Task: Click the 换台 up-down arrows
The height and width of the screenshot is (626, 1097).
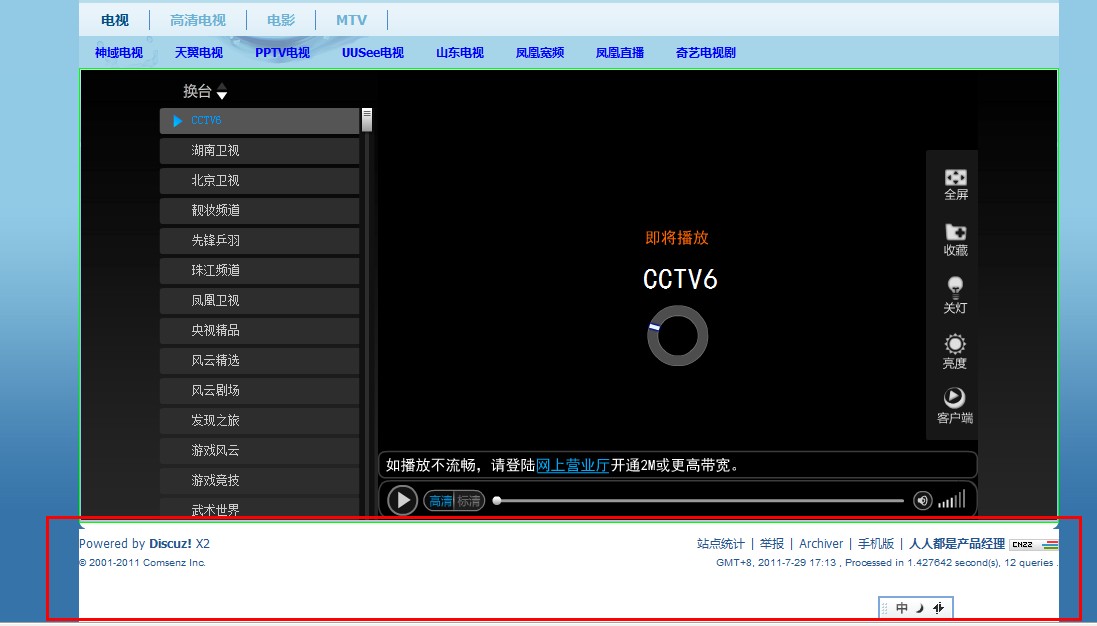Action: (x=222, y=92)
